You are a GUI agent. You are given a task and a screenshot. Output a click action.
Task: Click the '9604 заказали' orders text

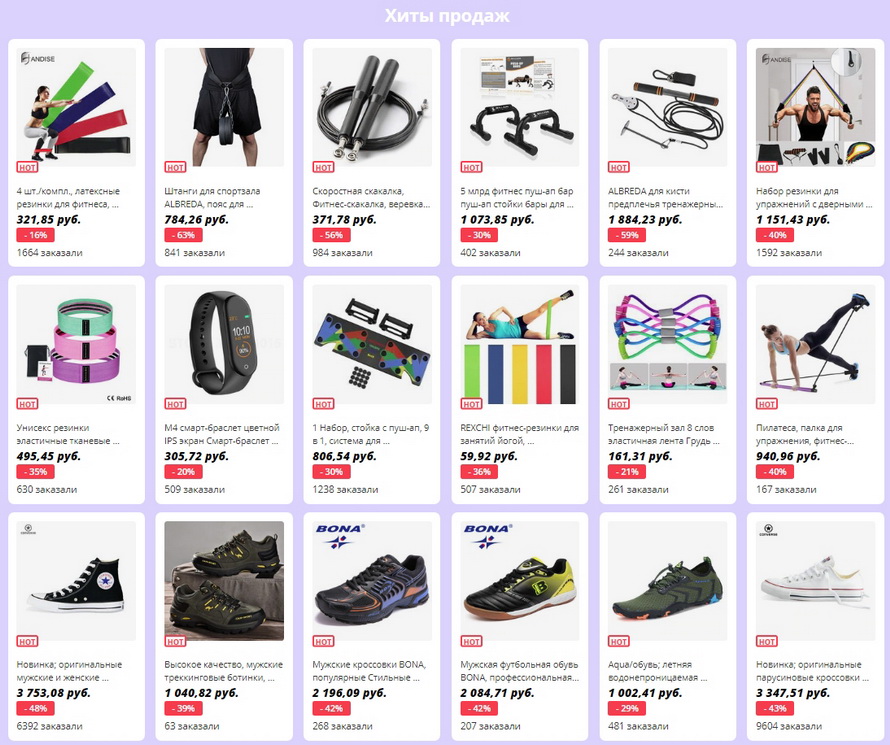789,726
